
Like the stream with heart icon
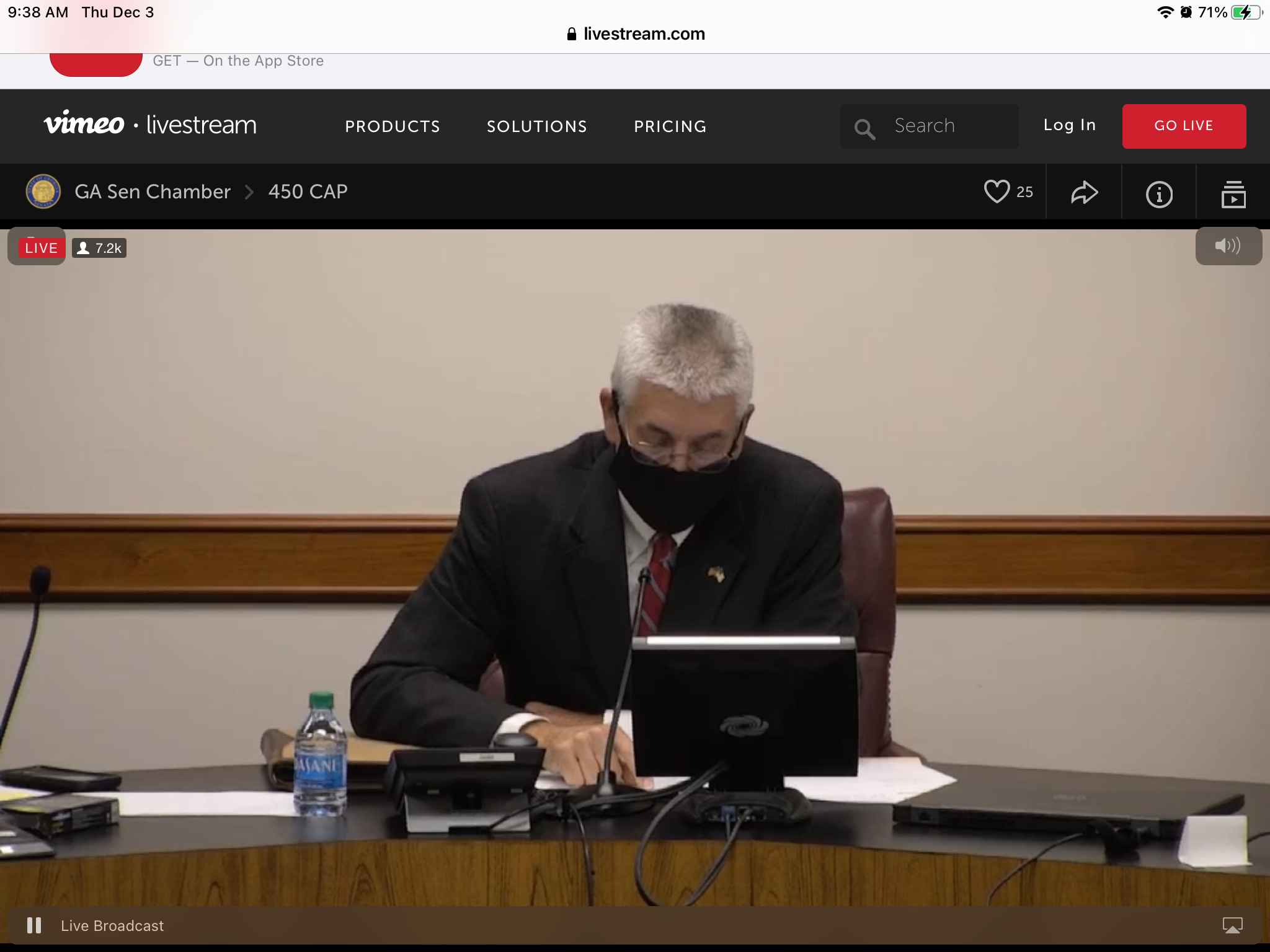click(997, 192)
